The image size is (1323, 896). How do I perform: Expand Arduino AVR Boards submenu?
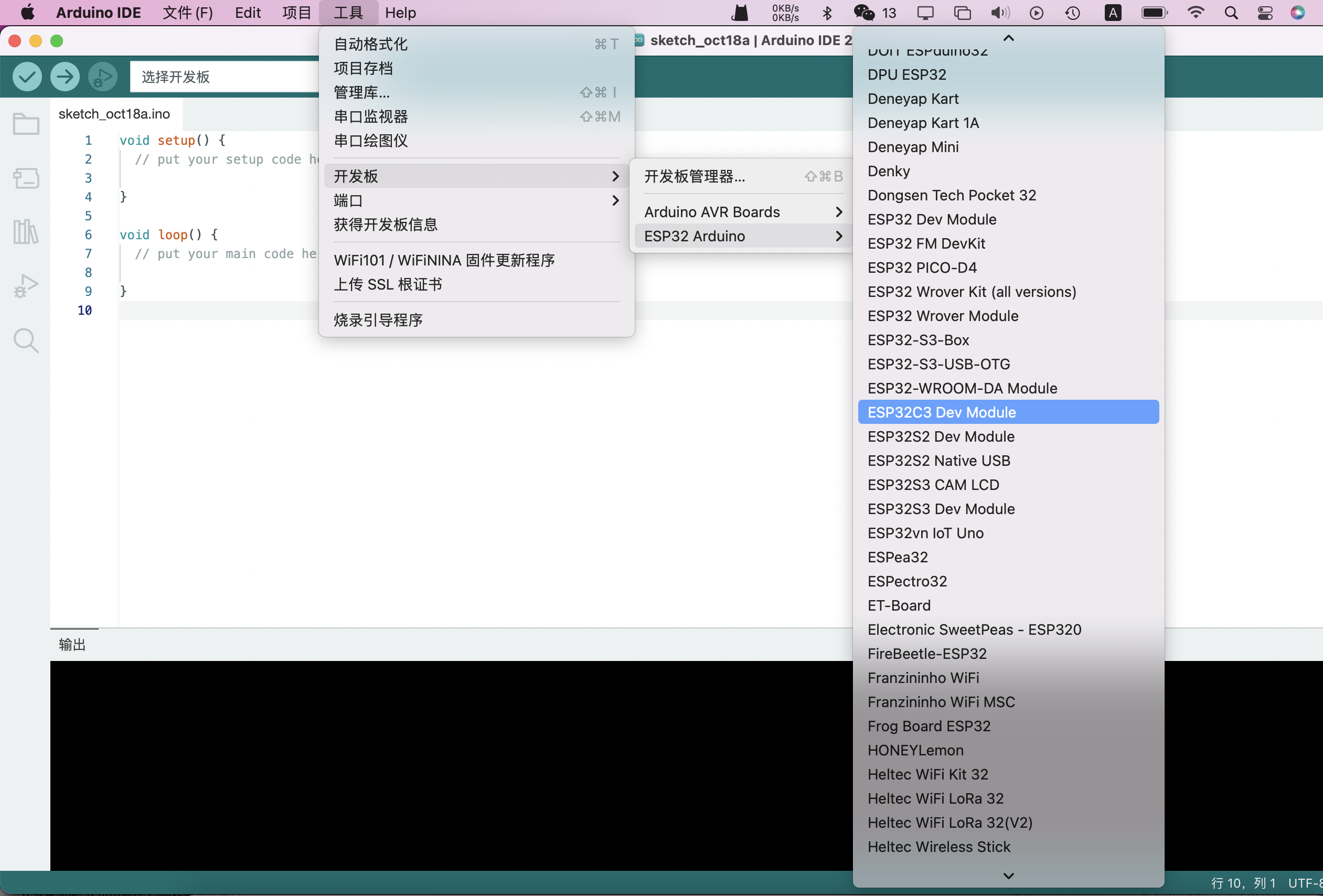pos(743,212)
